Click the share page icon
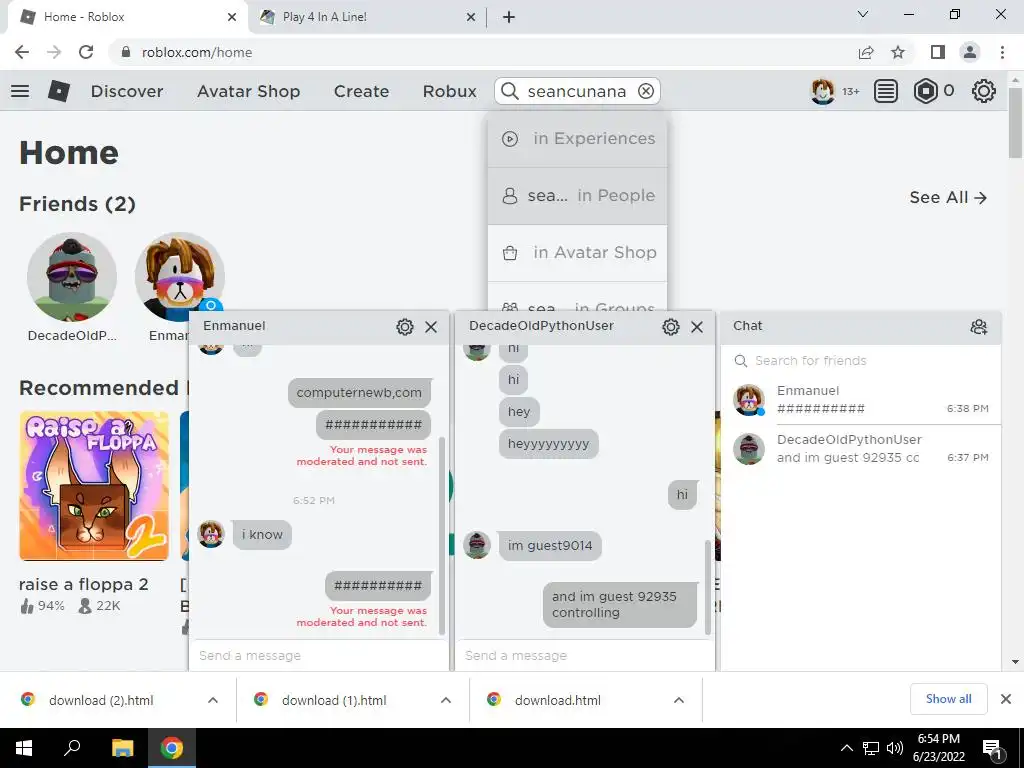The width and height of the screenshot is (1024, 768). click(866, 52)
